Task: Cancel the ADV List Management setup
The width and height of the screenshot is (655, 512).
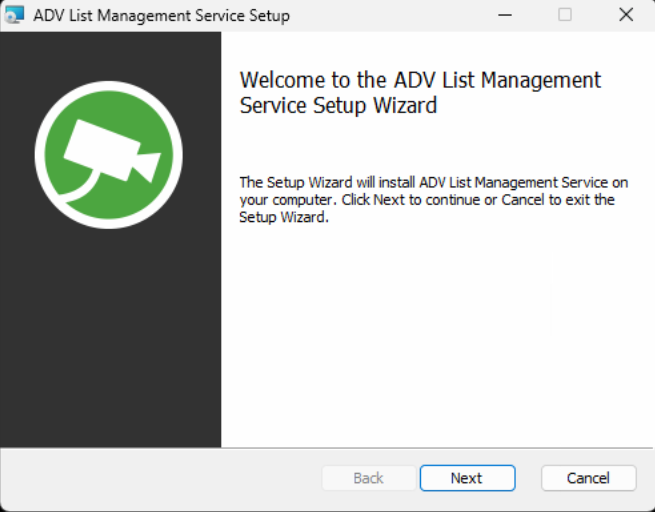Action: [588, 478]
